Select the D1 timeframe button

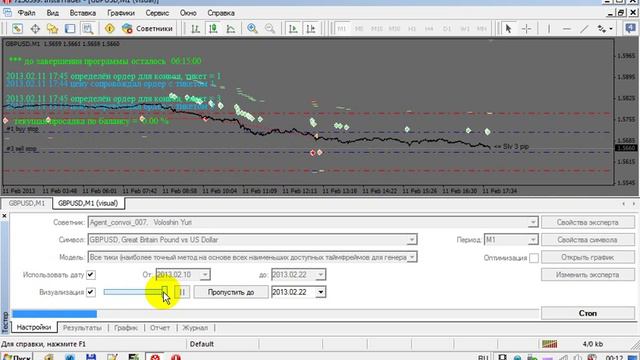(447, 29)
